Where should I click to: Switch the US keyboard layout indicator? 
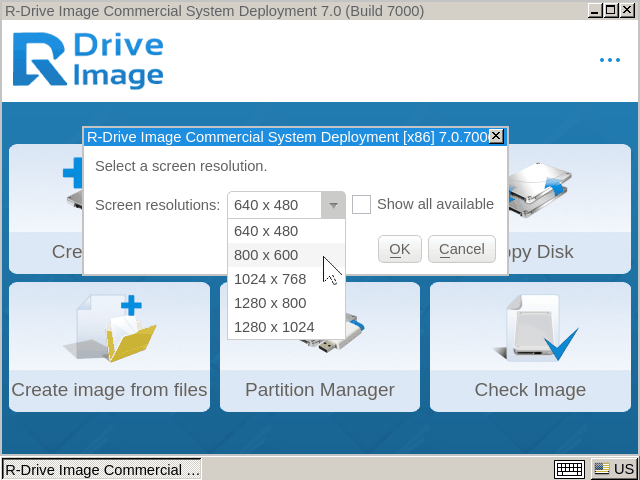[614, 469]
